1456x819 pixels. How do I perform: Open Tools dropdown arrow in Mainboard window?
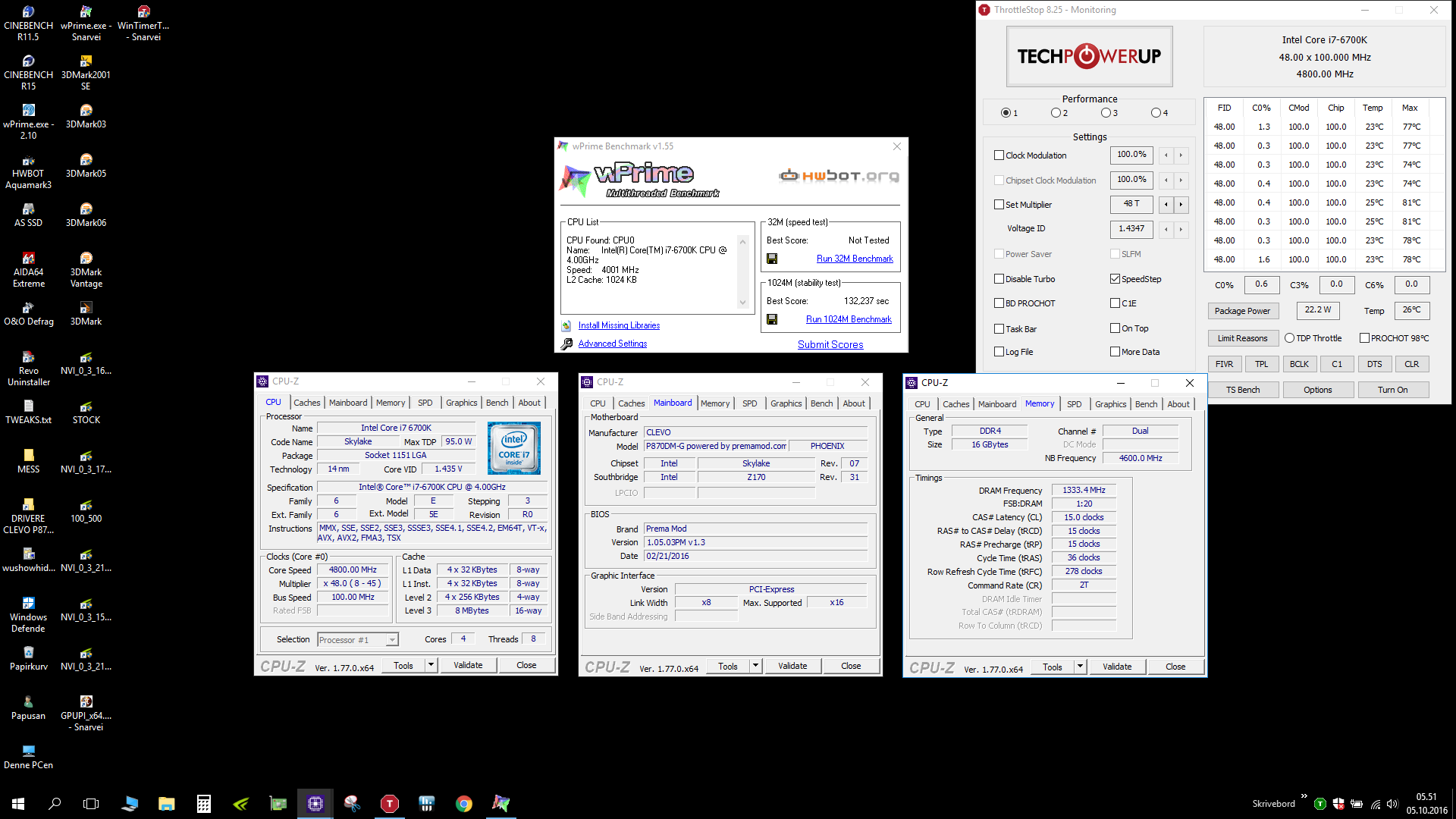[755, 666]
